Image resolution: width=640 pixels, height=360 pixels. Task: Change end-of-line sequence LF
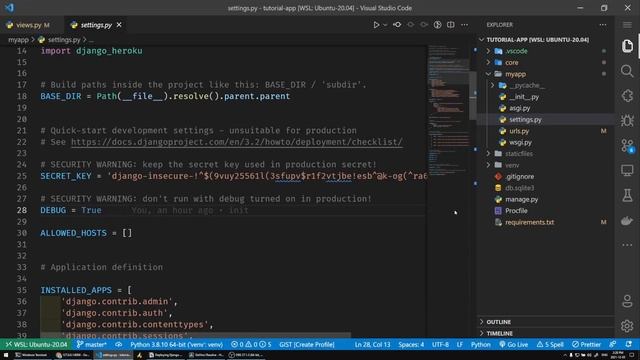[460, 344]
